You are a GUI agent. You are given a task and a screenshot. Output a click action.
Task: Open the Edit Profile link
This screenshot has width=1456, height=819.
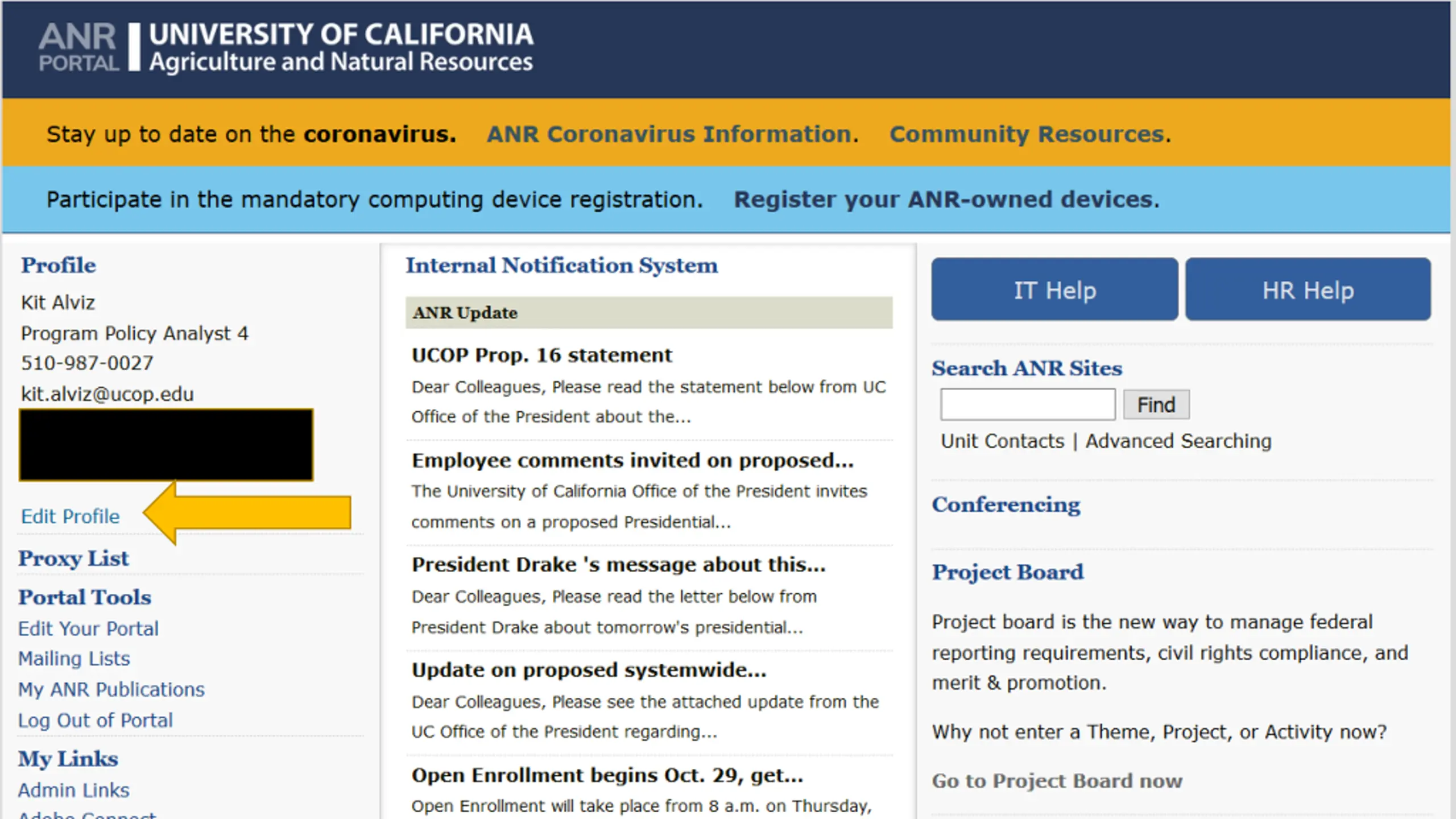point(71,516)
